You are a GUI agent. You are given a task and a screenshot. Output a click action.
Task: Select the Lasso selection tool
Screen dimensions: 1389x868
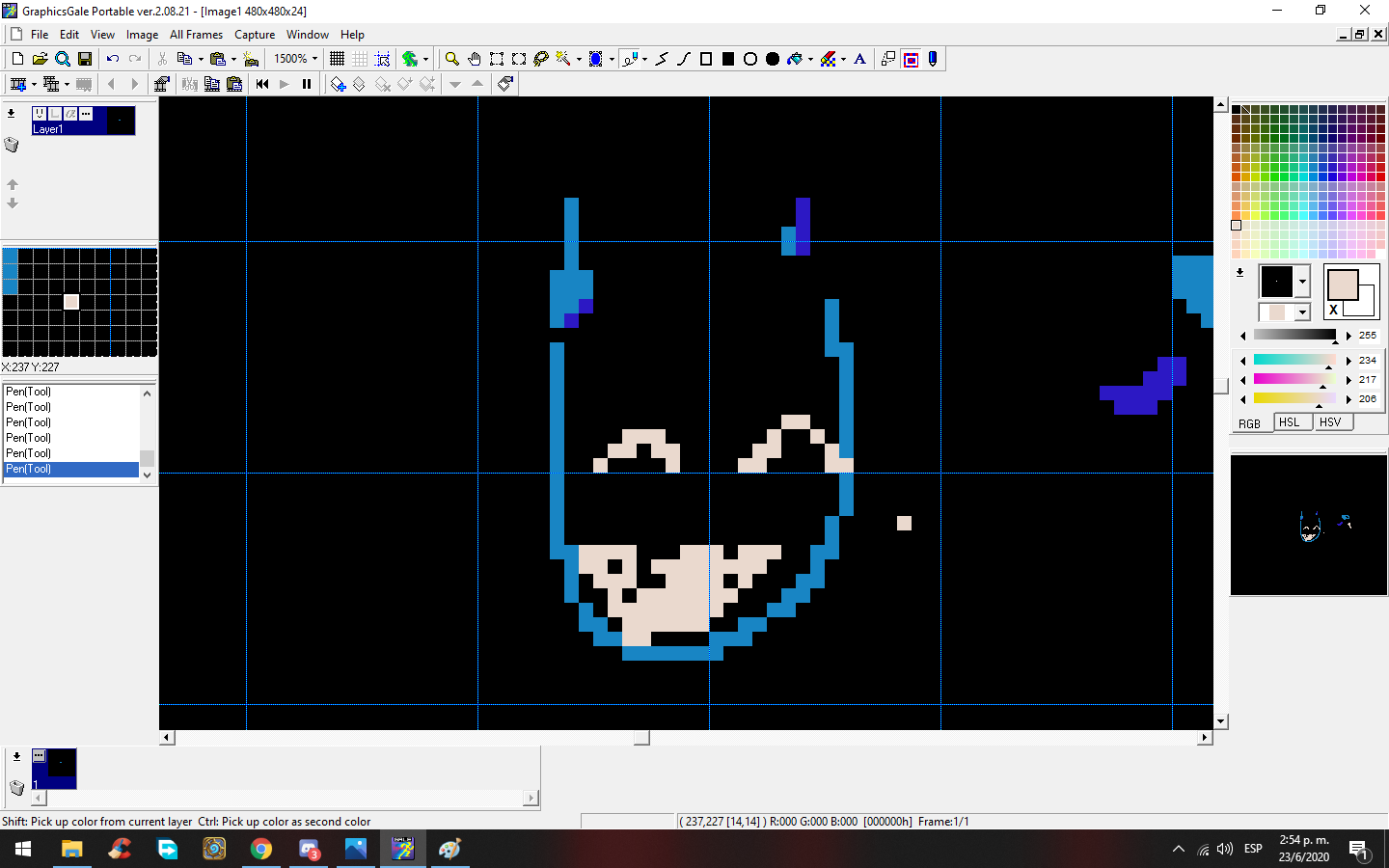541,59
